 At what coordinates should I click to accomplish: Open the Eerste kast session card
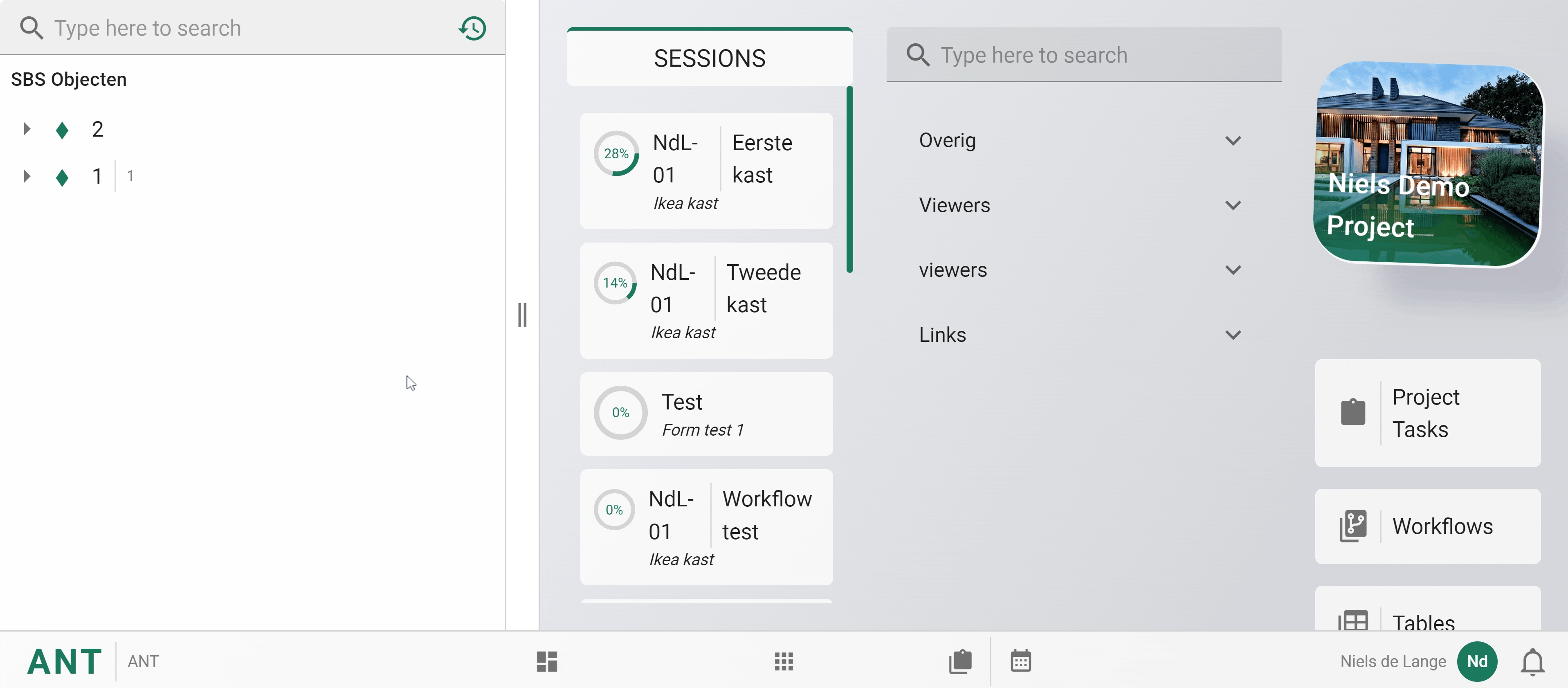(706, 171)
